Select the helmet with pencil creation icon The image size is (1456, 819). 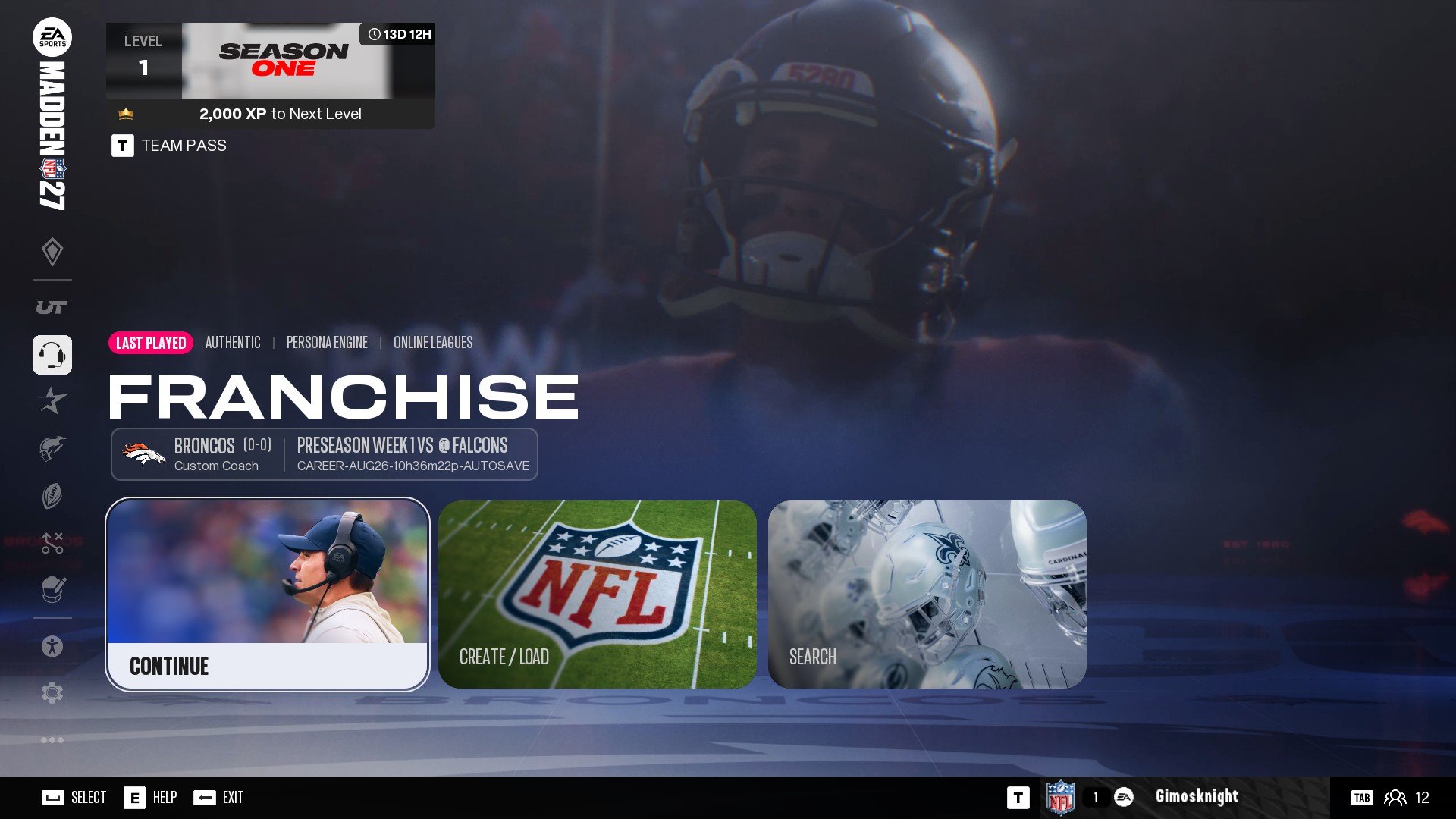(52, 589)
